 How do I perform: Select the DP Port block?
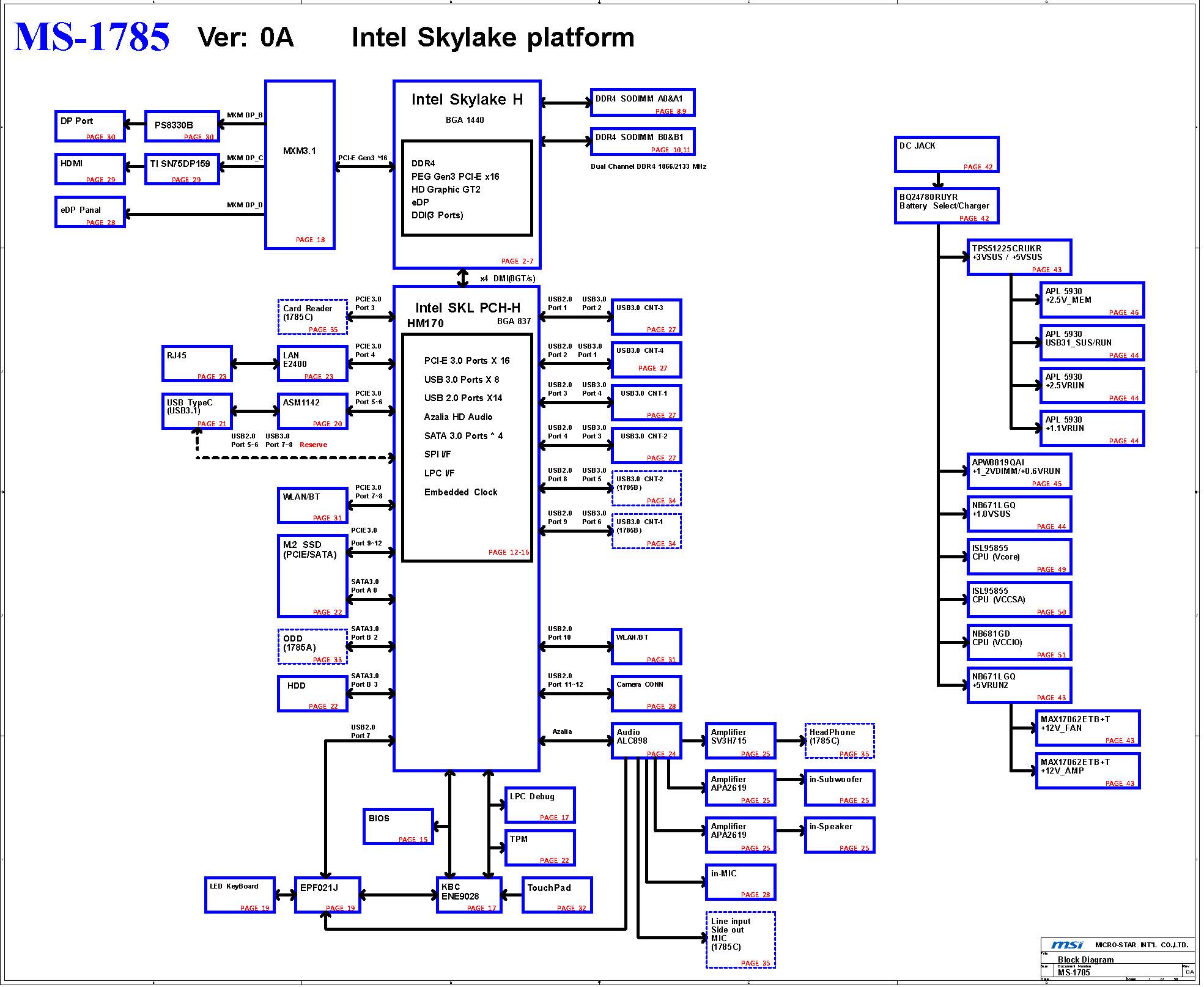pos(90,127)
